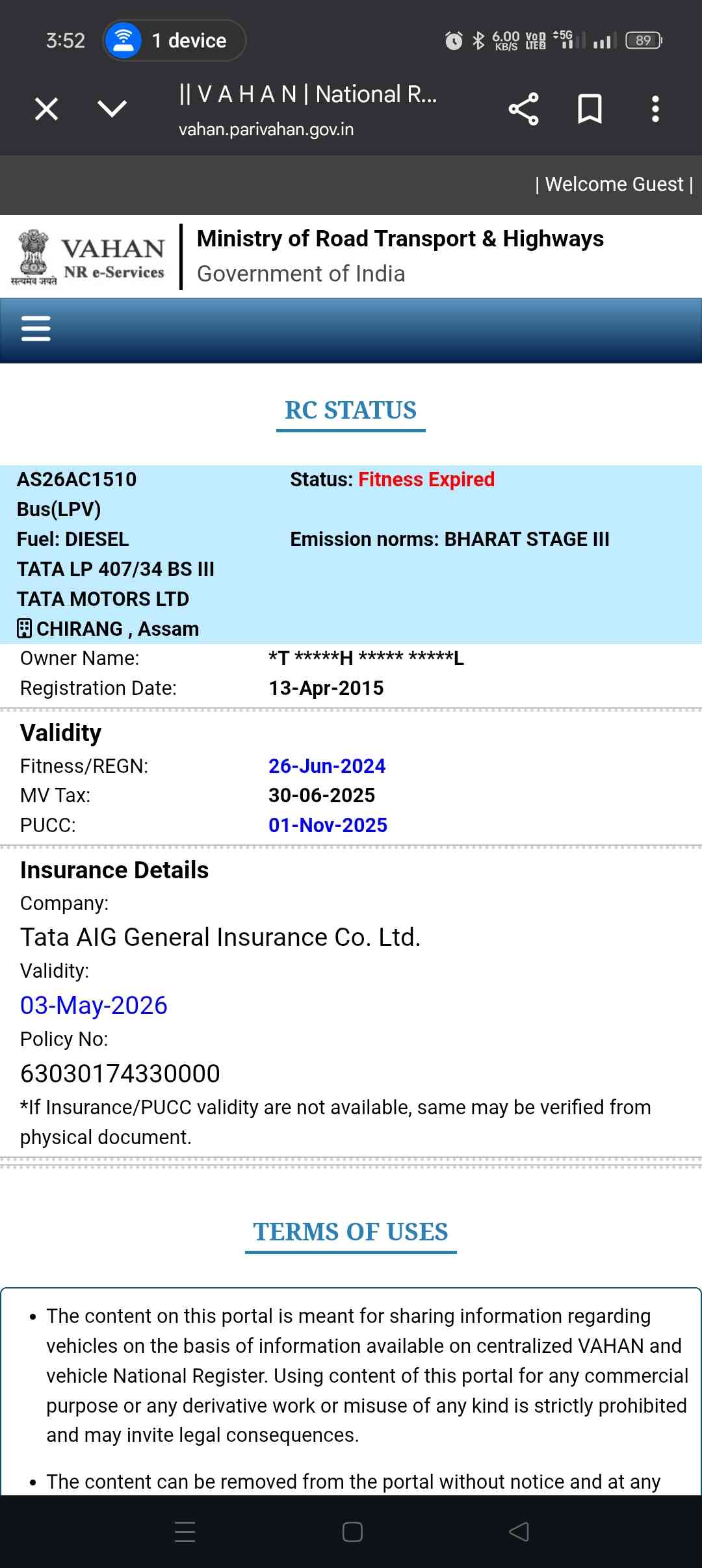Tap the vahan.parivahan.gov.in URL text
The height and width of the screenshot is (1568, 702).
click(266, 129)
